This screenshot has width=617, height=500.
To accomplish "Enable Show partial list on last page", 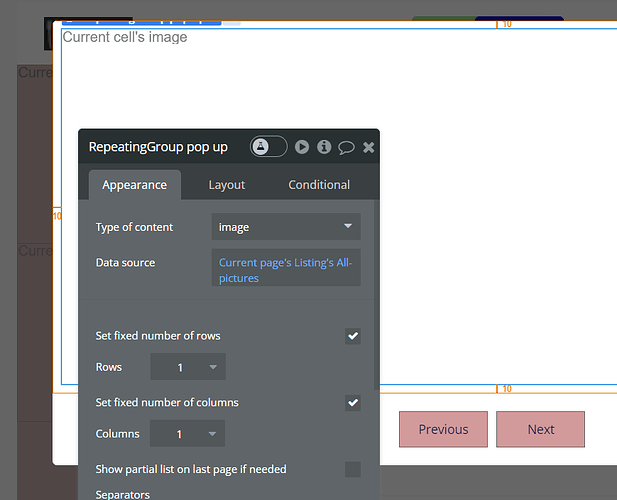I will [x=353, y=469].
